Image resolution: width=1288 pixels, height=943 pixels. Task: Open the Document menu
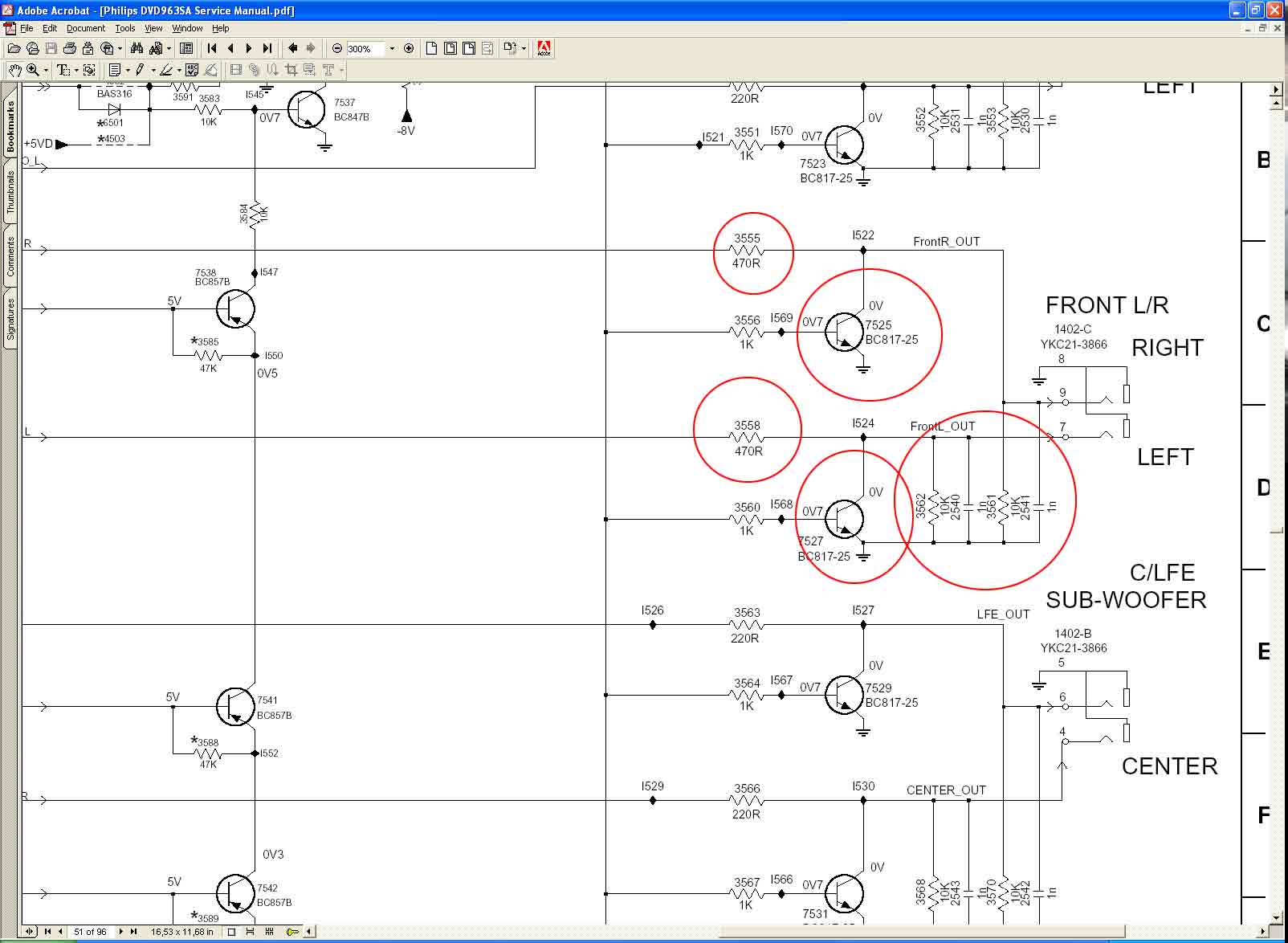[86, 28]
